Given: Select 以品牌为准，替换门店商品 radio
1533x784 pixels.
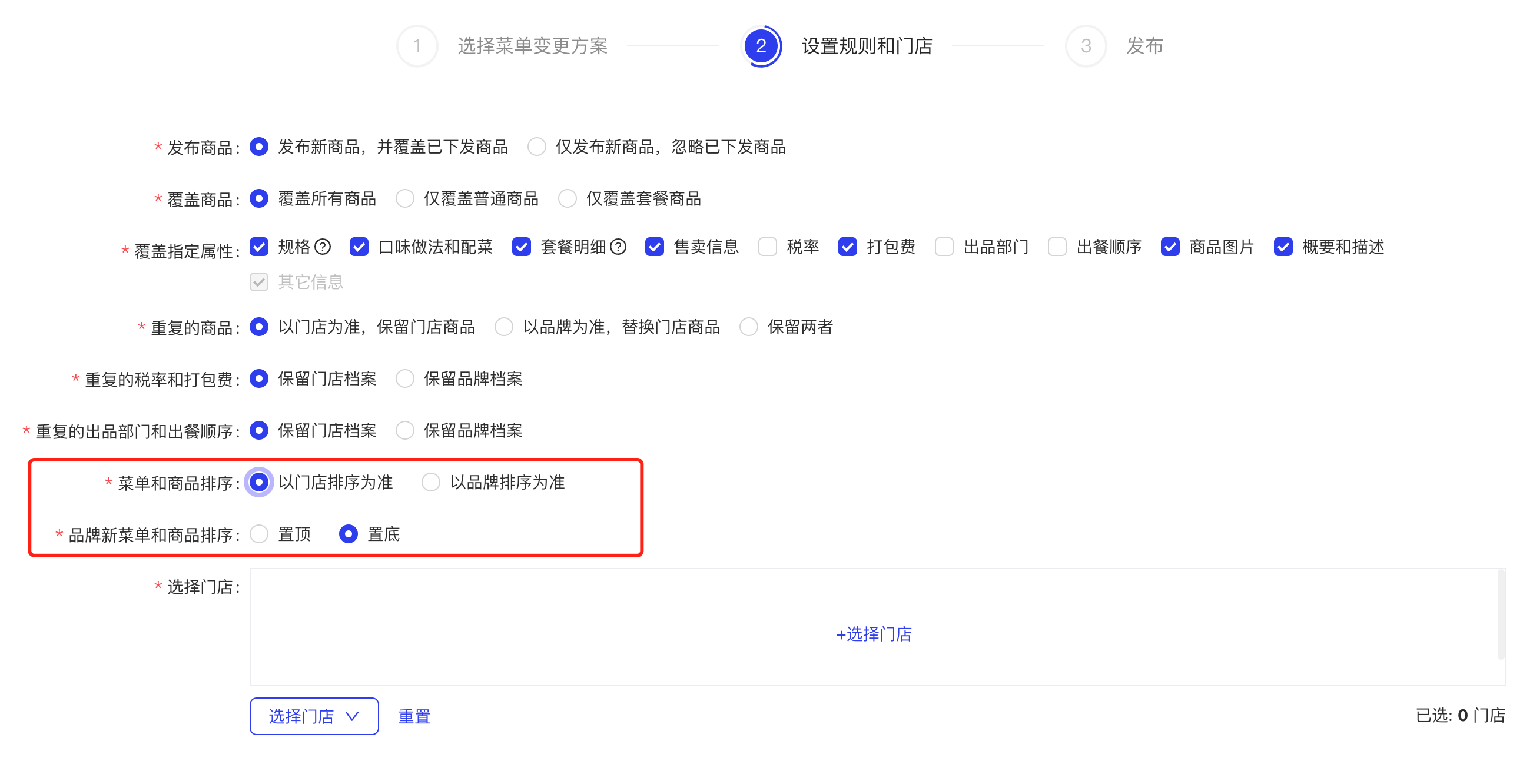Looking at the screenshot, I should pyautogui.click(x=504, y=327).
